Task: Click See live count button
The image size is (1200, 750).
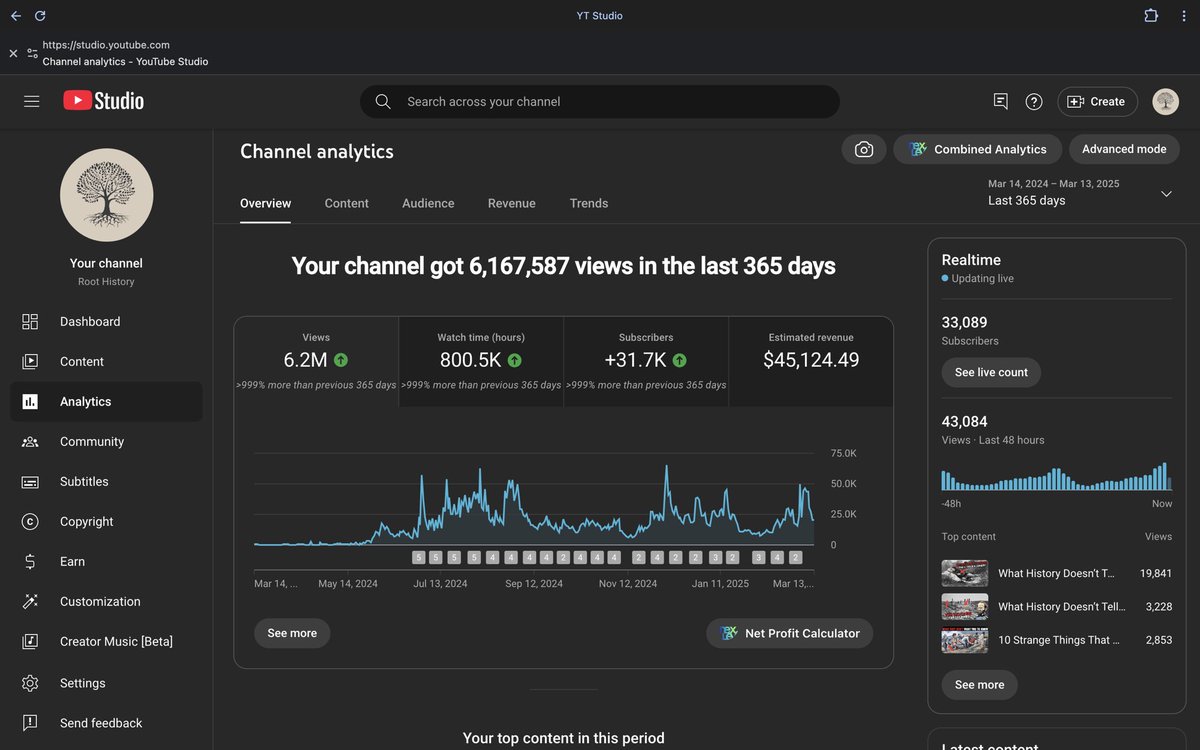Action: pos(991,372)
